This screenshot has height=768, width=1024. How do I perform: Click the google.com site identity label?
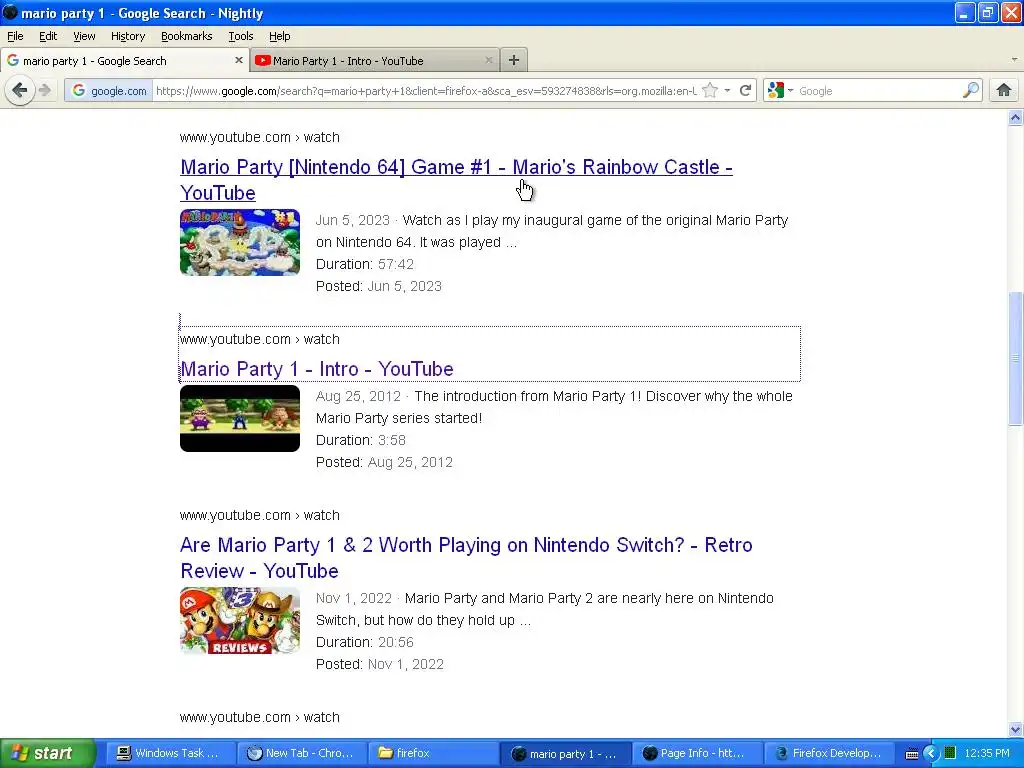click(118, 91)
